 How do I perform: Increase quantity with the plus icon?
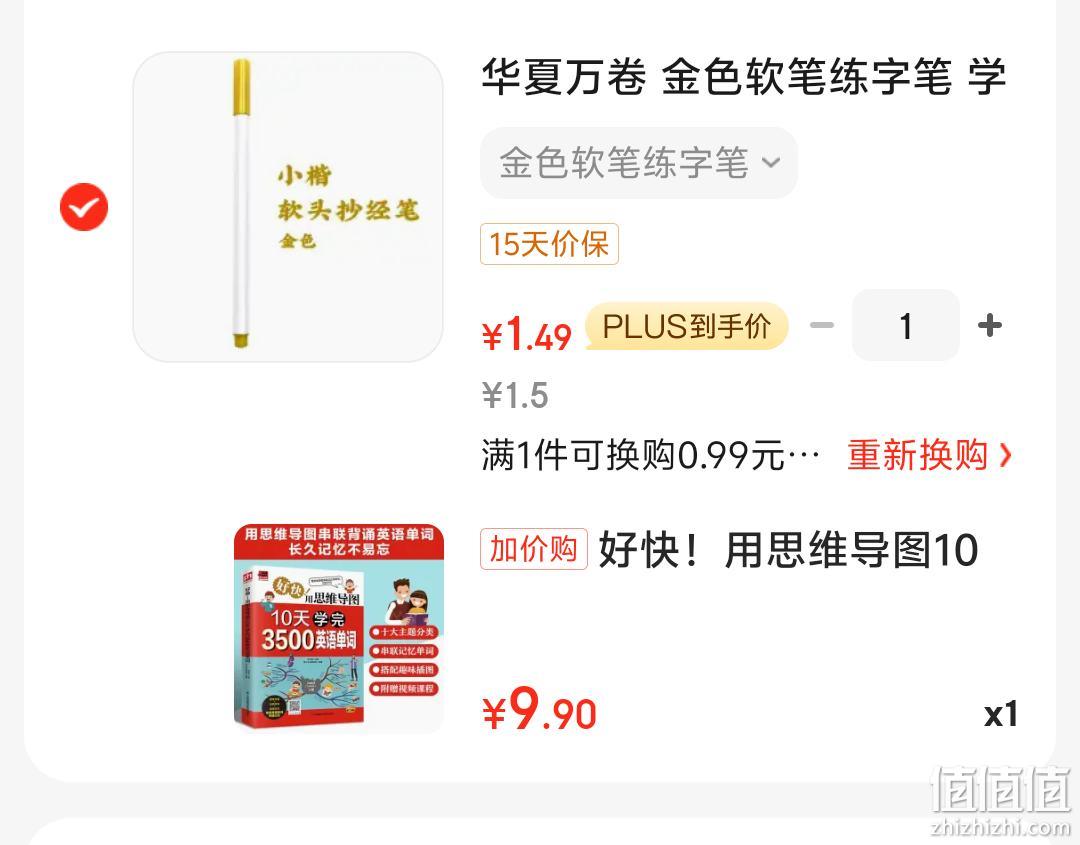coord(990,325)
